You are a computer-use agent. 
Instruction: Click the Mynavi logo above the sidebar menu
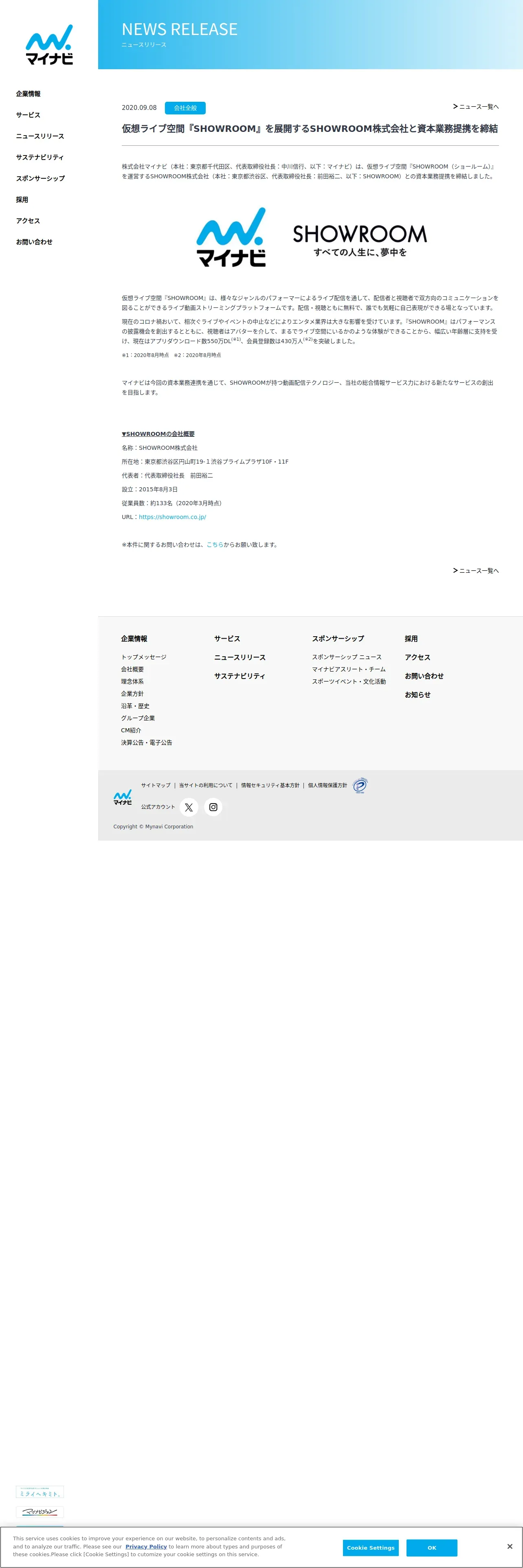click(x=49, y=44)
